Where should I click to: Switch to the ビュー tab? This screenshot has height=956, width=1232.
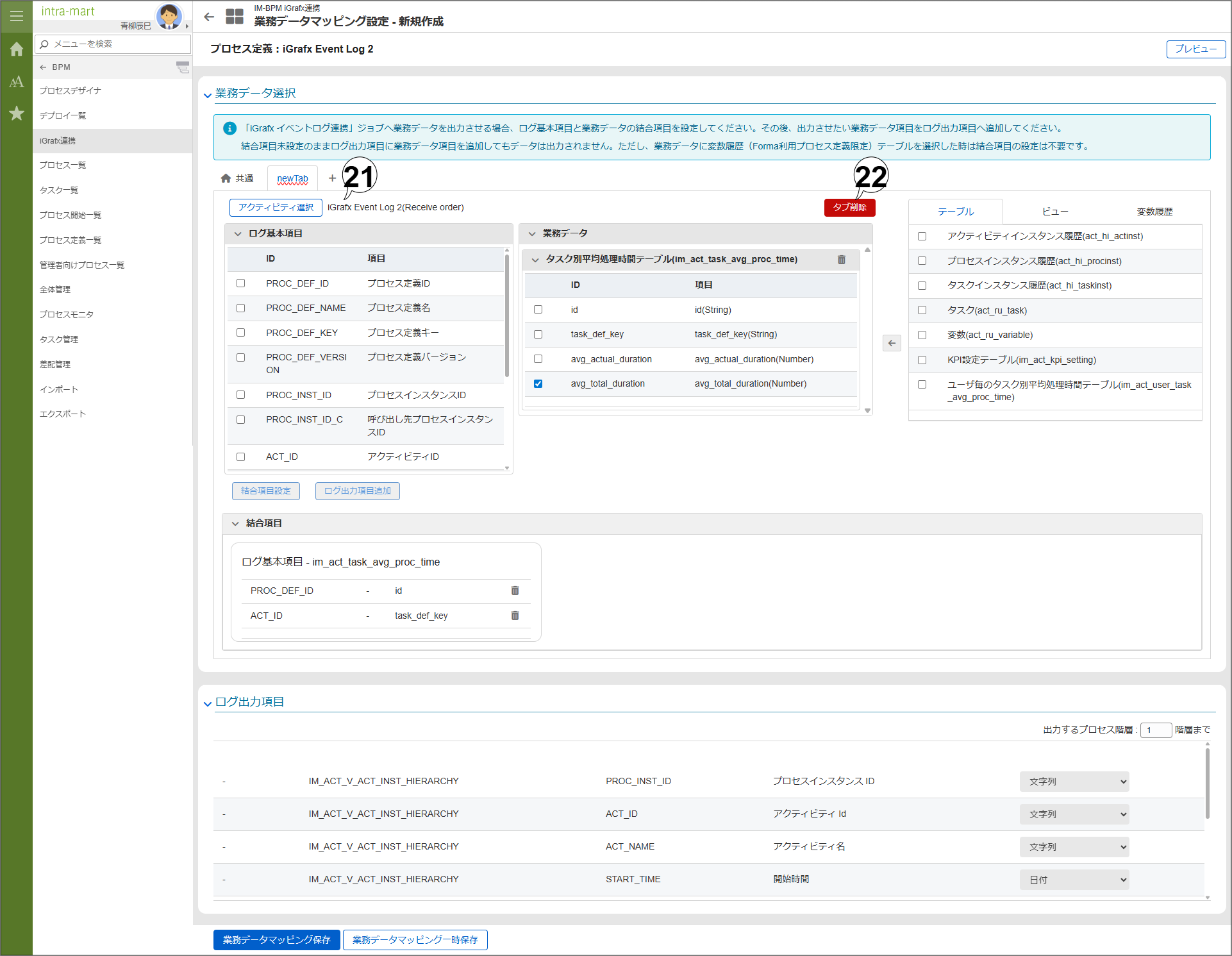(1054, 212)
